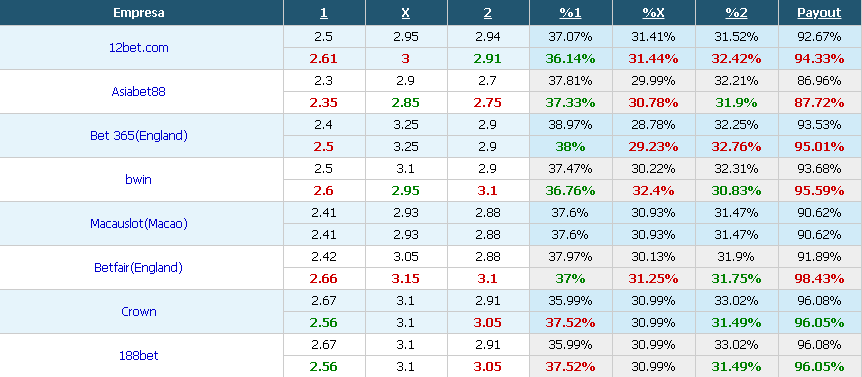
Task: Open the 188bet bookmaker link
Action: coord(139,356)
